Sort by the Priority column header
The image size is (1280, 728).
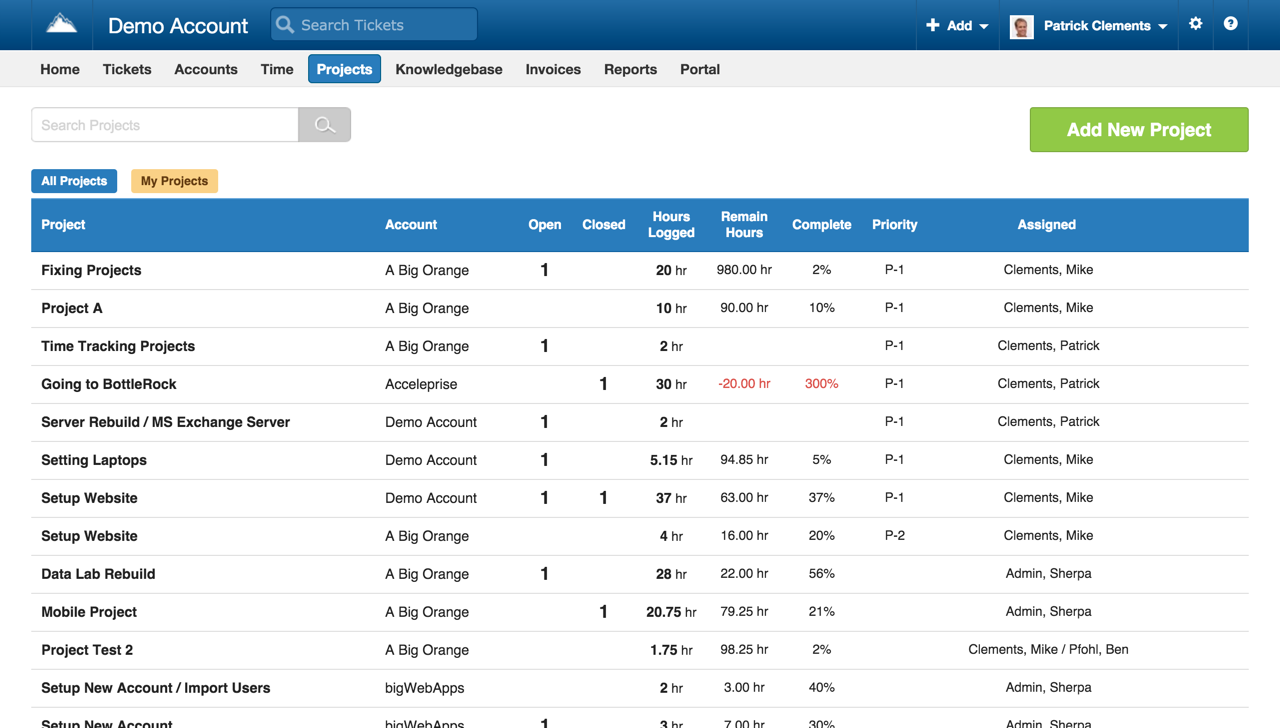coord(894,225)
